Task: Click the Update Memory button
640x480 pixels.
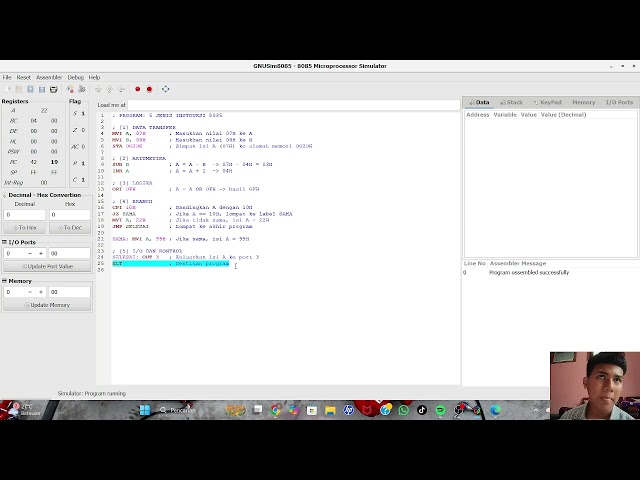Action: 47,305
